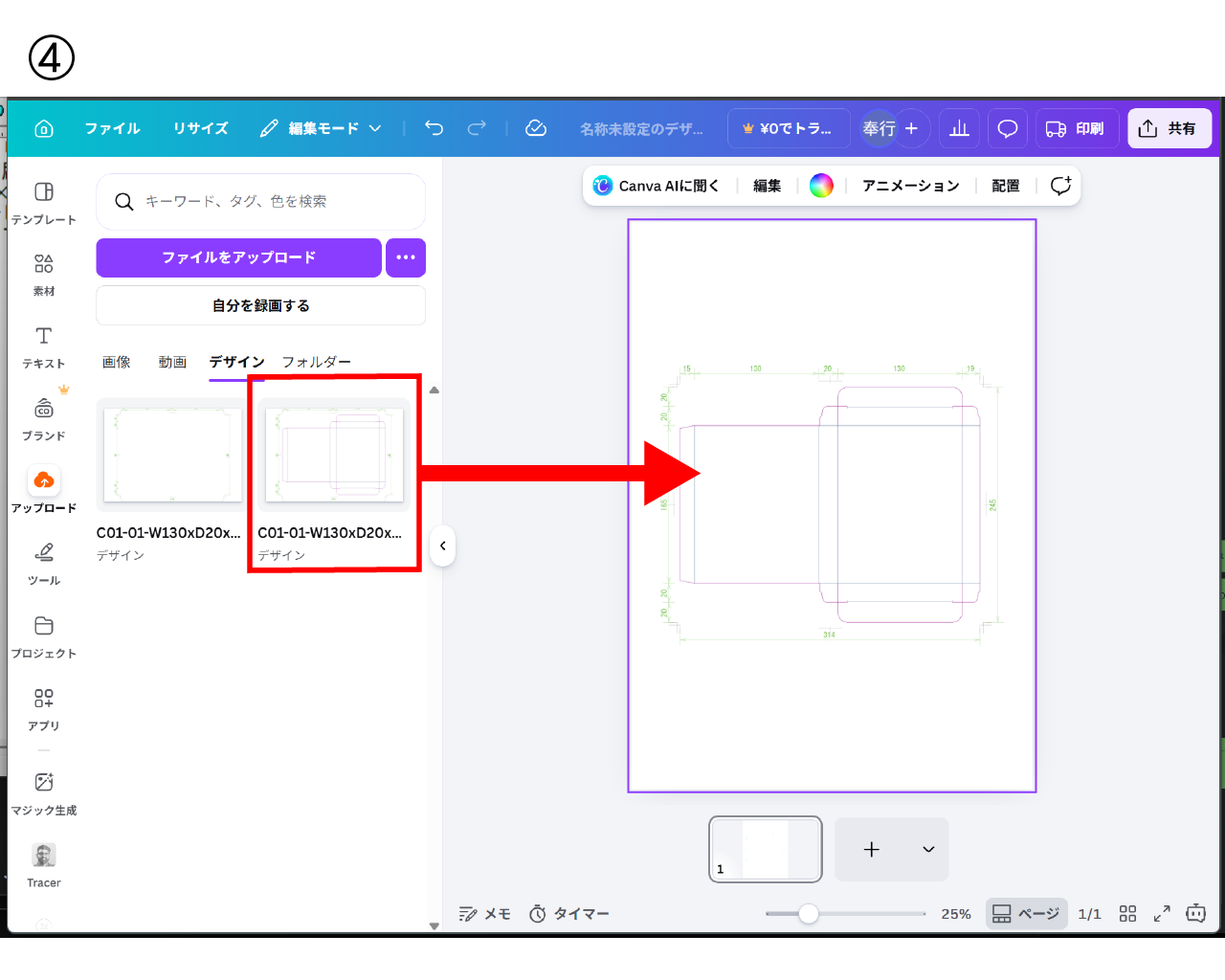The height and width of the screenshot is (980, 1225).
Task: Switch to the 画像 tab
Action: point(117,362)
